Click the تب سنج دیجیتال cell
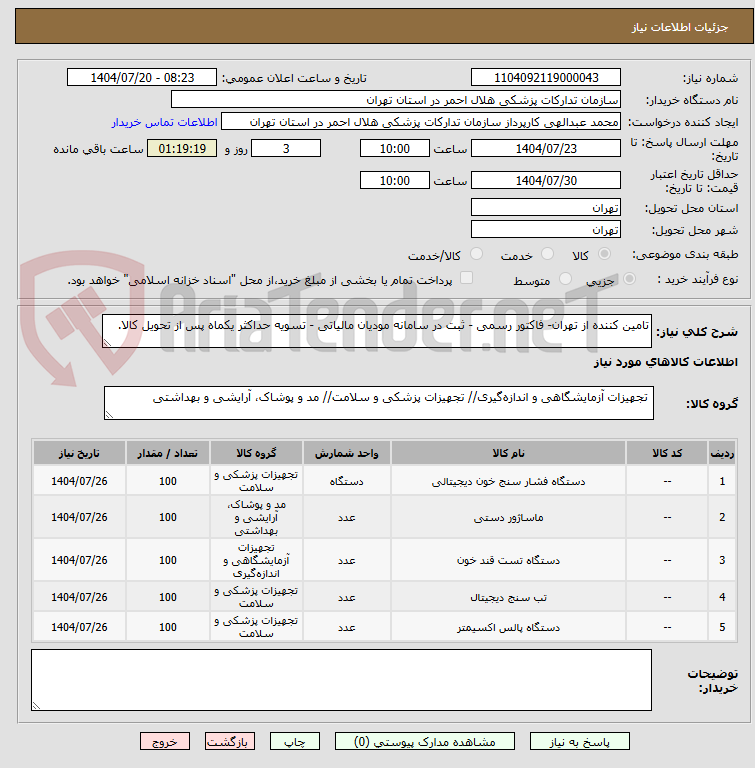Viewport: 755px width, 768px height. pos(508,597)
